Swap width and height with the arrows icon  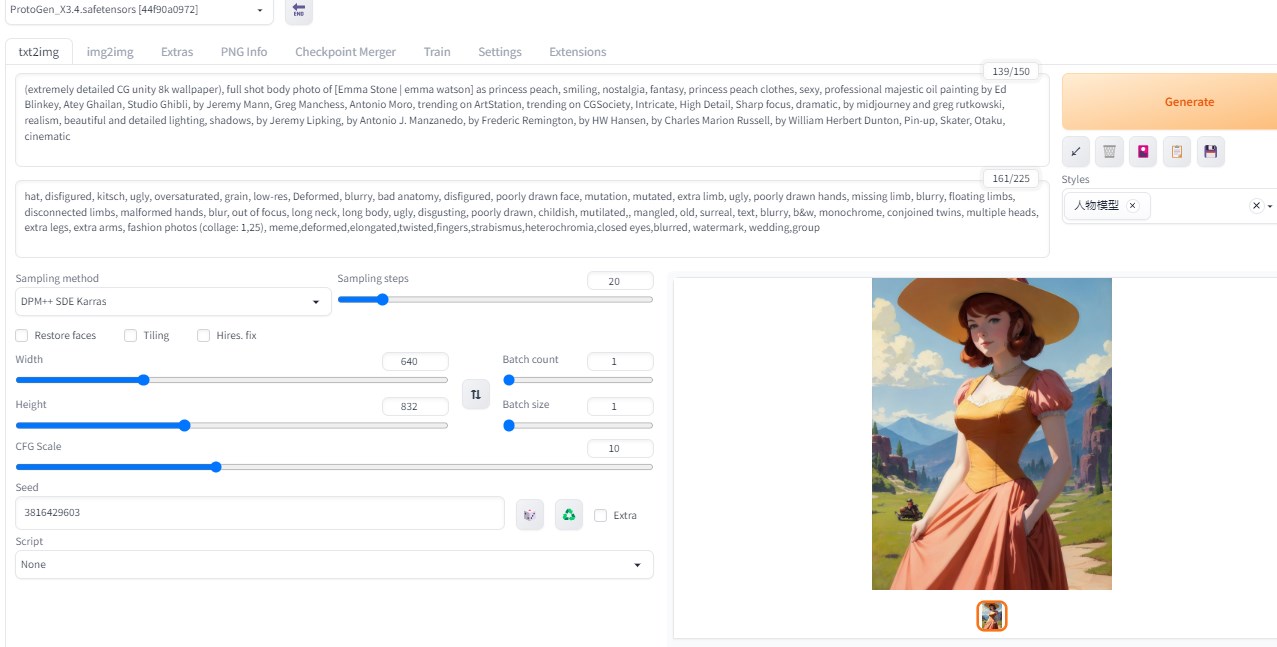click(476, 394)
